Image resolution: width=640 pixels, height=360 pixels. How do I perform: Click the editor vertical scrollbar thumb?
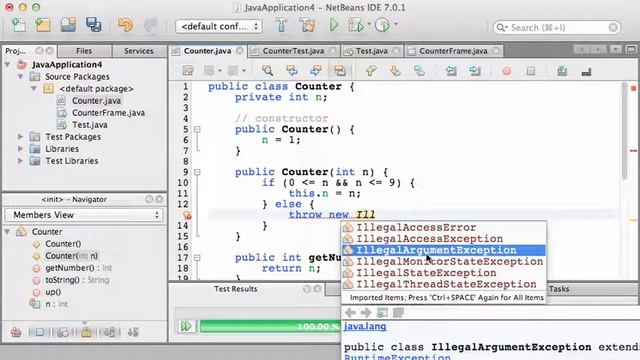point(624,130)
